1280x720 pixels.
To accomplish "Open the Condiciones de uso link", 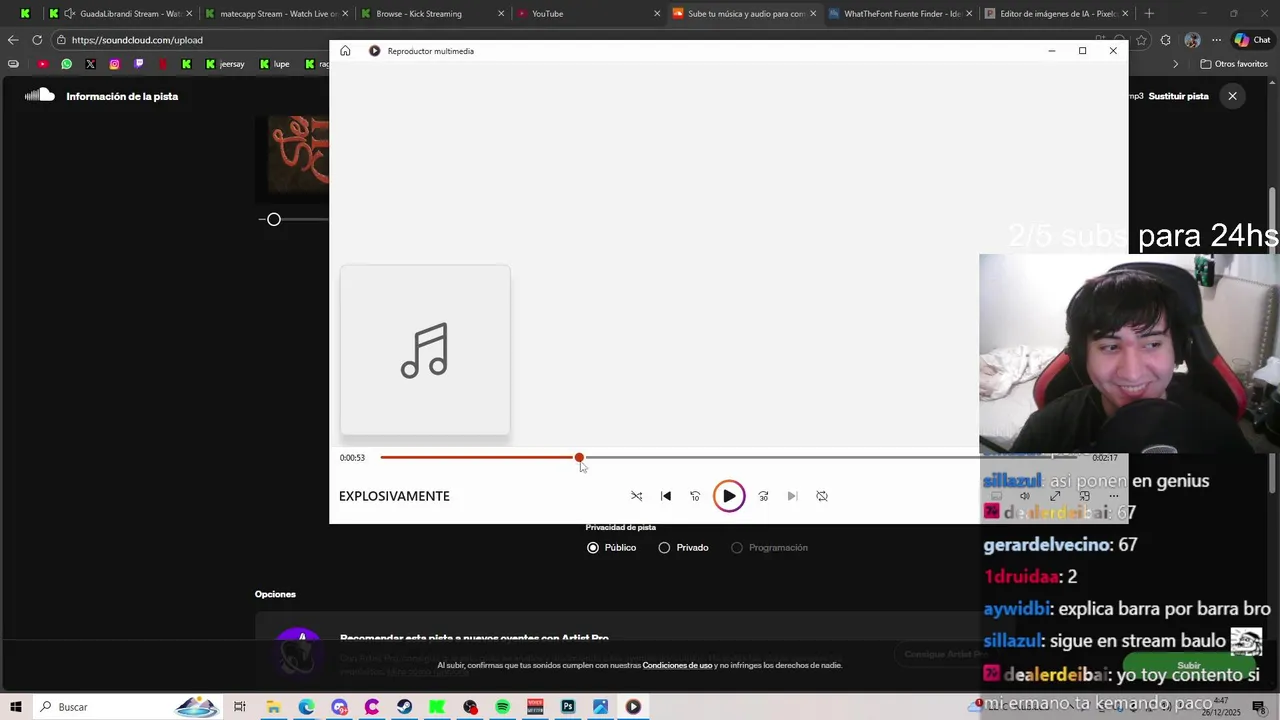I will [x=677, y=665].
